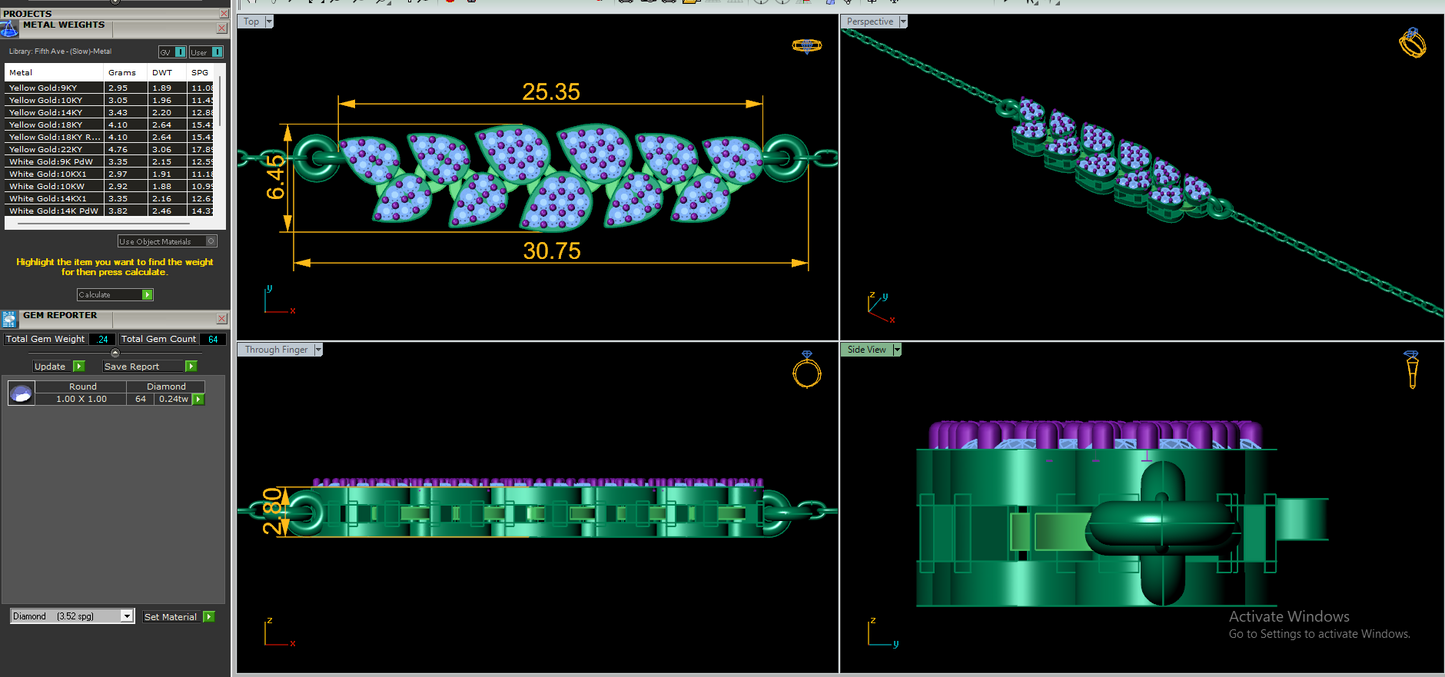This screenshot has height=677, width=1445.
Task: Select the Yellow Gold:10KY row
Action: tap(111, 100)
